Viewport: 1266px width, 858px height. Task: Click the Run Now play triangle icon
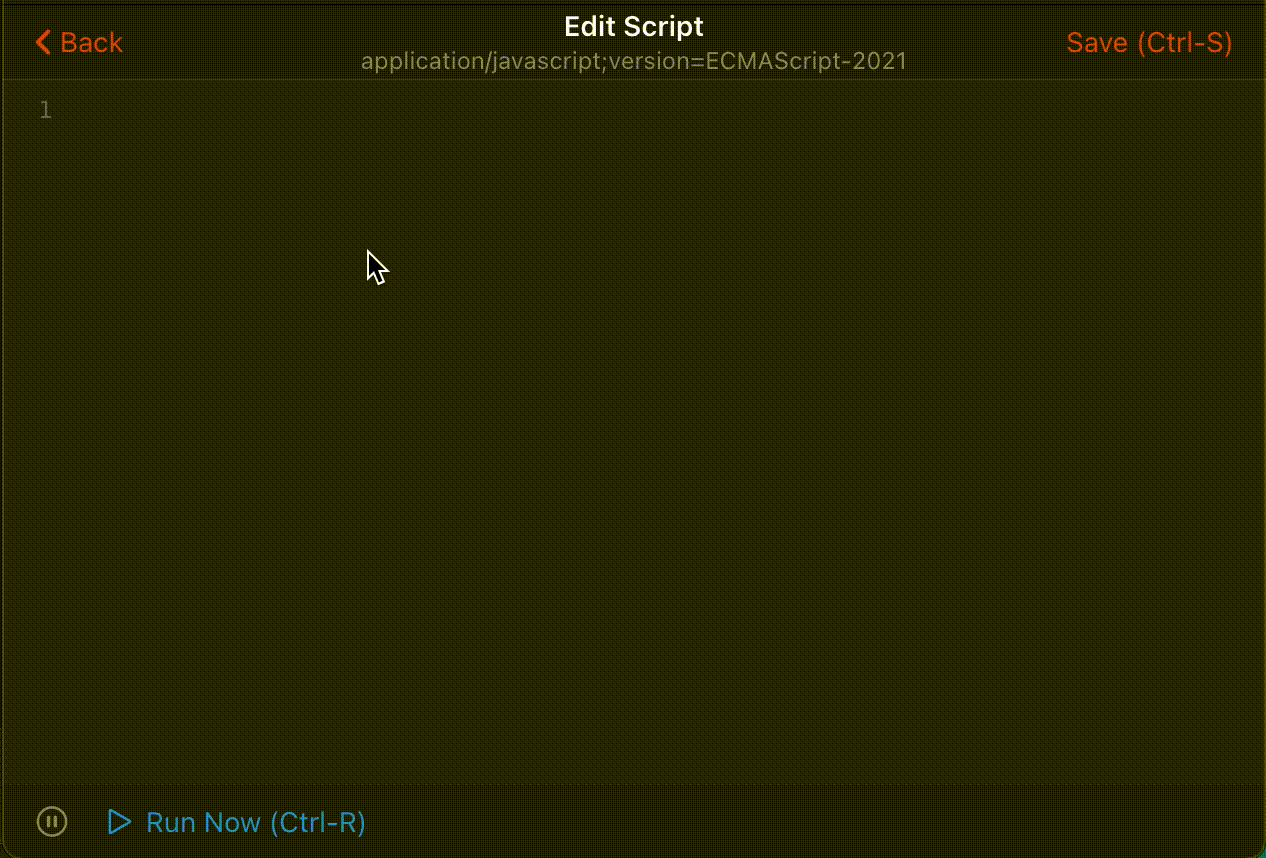[x=119, y=822]
